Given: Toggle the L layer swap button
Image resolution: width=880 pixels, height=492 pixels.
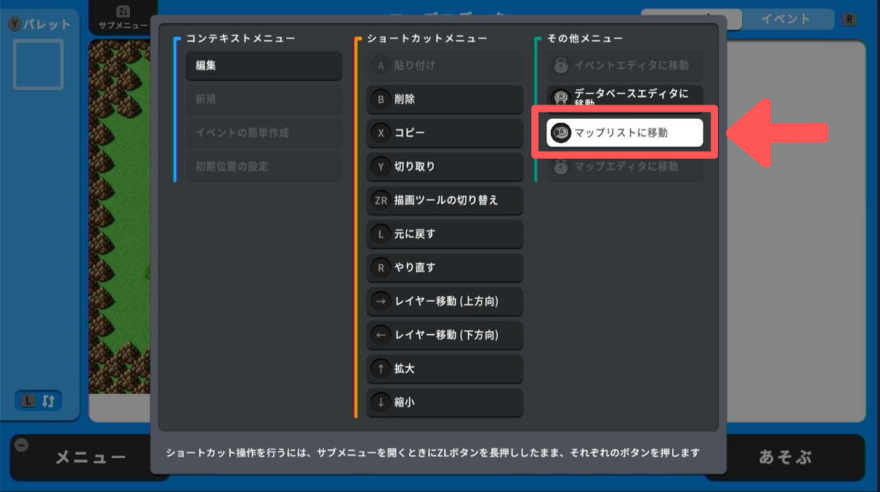Looking at the screenshot, I should pyautogui.click(x=38, y=401).
